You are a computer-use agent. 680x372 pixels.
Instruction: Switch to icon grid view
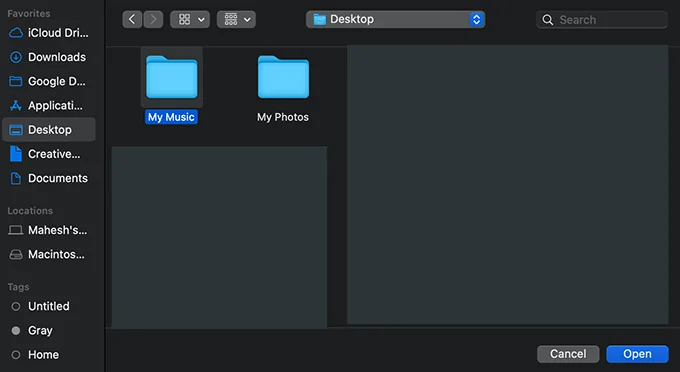[185, 20]
